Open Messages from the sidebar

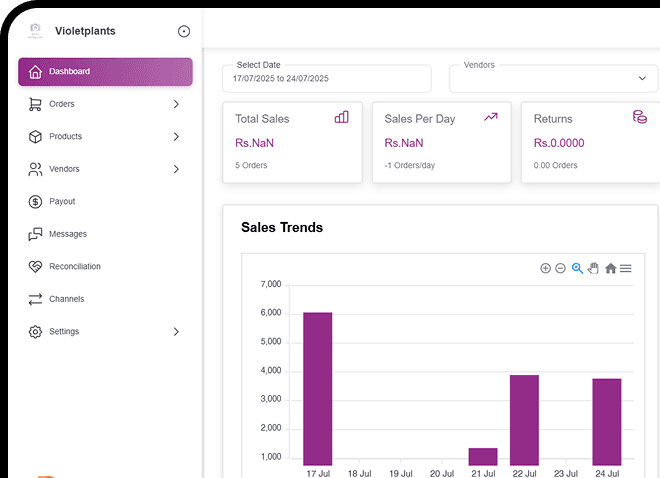67,234
